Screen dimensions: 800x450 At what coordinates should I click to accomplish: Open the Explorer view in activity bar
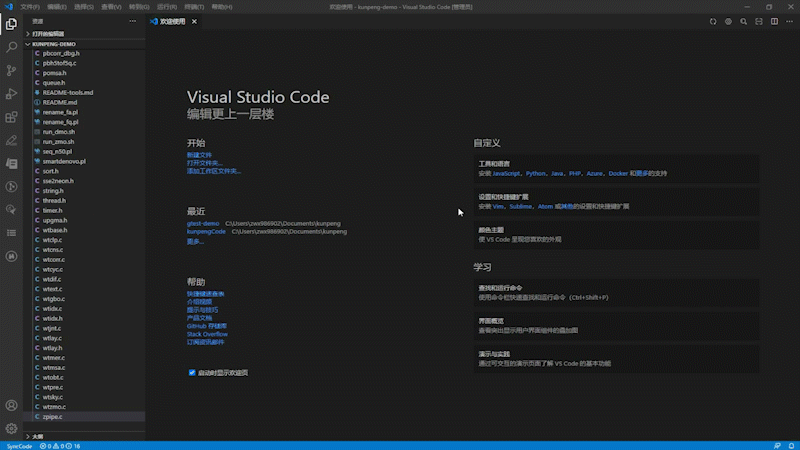point(11,24)
